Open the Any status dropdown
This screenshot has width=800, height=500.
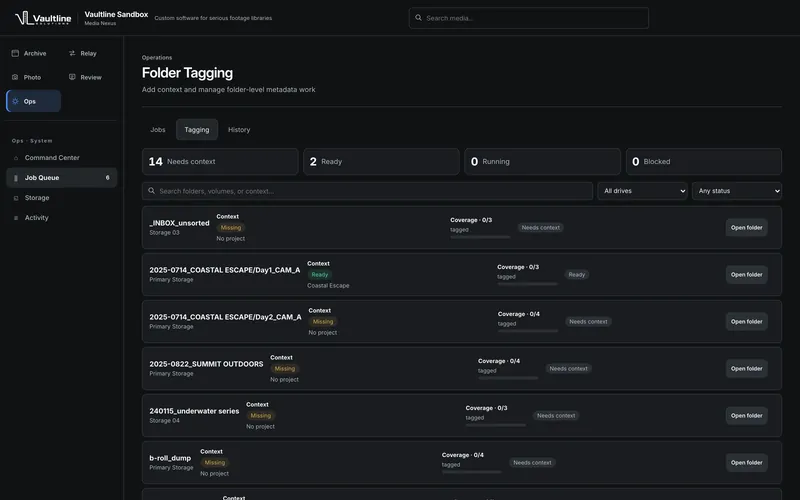point(737,191)
